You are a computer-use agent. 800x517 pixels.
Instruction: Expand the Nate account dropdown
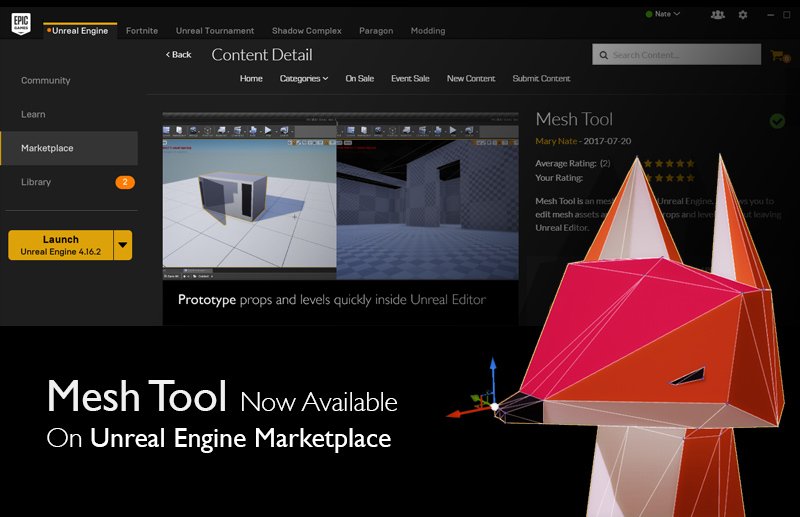[663, 14]
